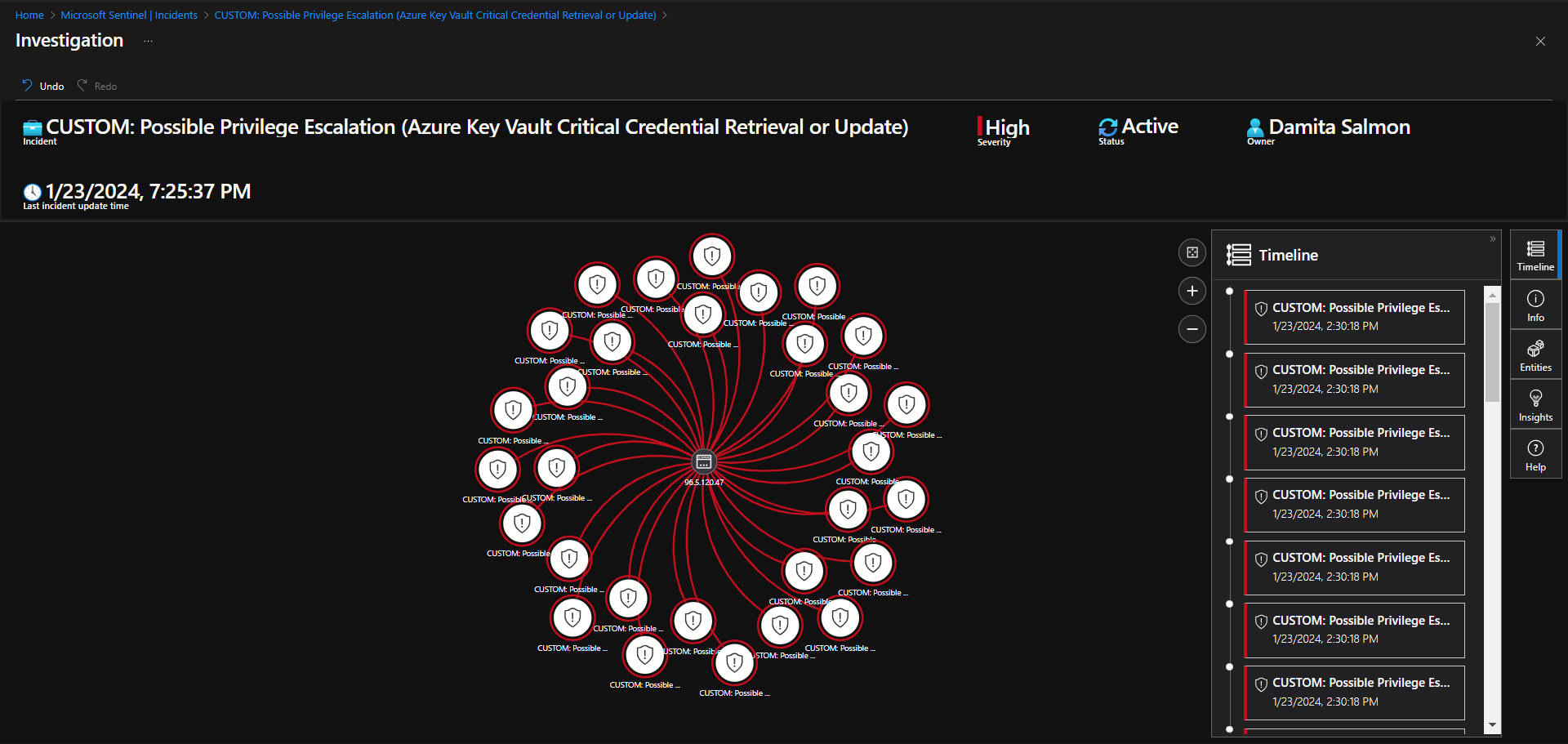The image size is (1568, 744).
Task: Open the more options ellipsis beside Investigation
Action: [x=148, y=41]
